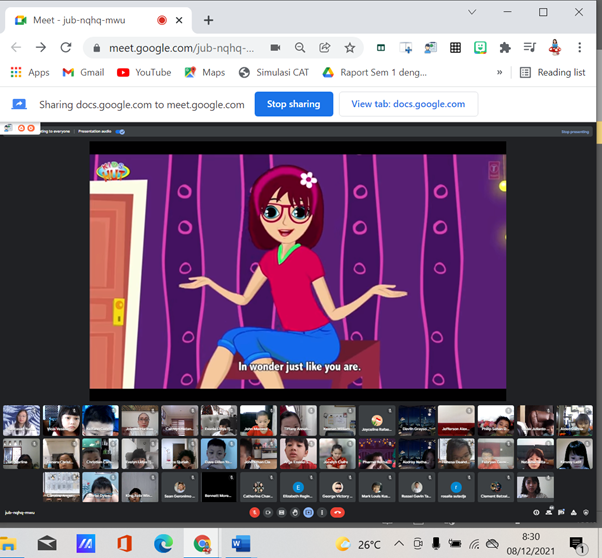Open Microsoft Word from the taskbar
This screenshot has width=602, height=558.
pyautogui.click(x=240, y=544)
